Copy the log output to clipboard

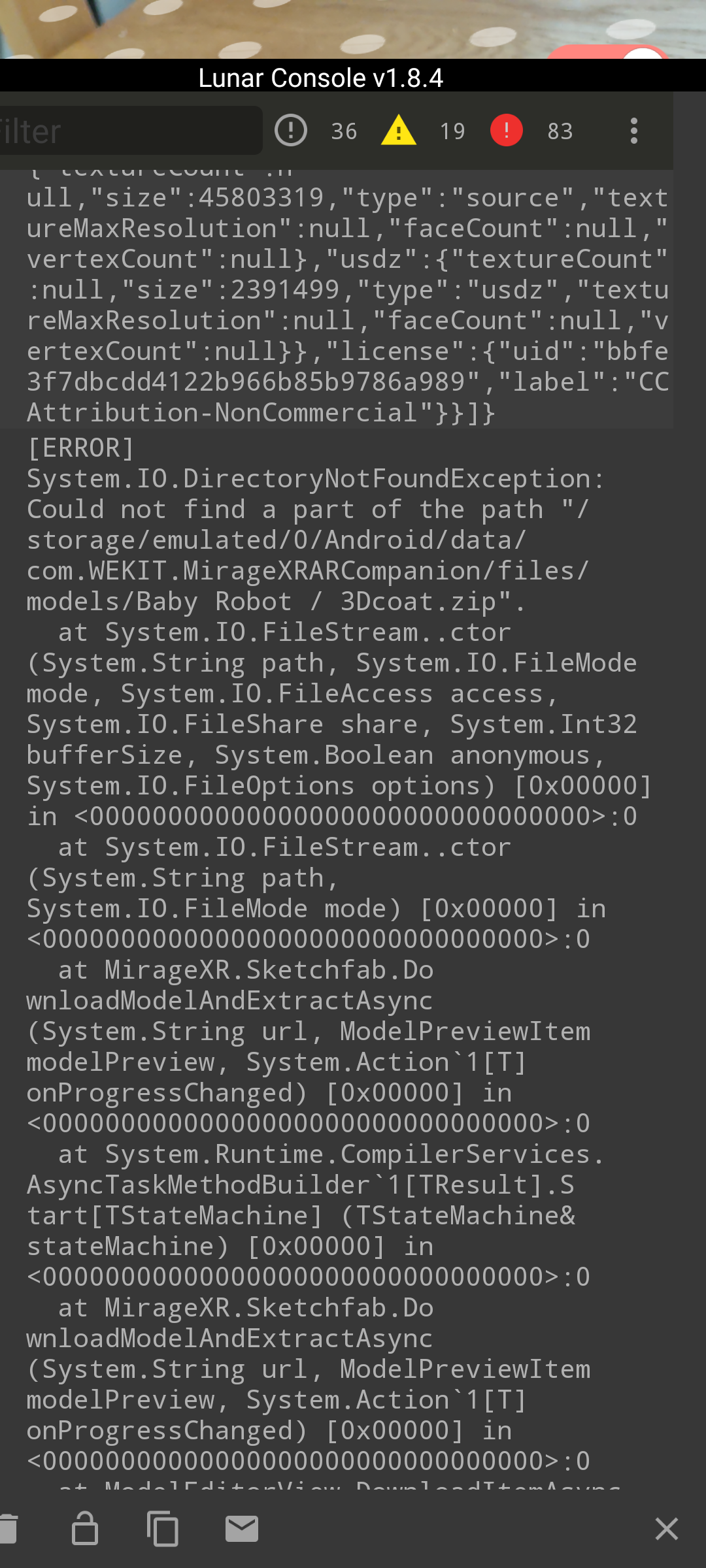pyautogui.click(x=162, y=1529)
